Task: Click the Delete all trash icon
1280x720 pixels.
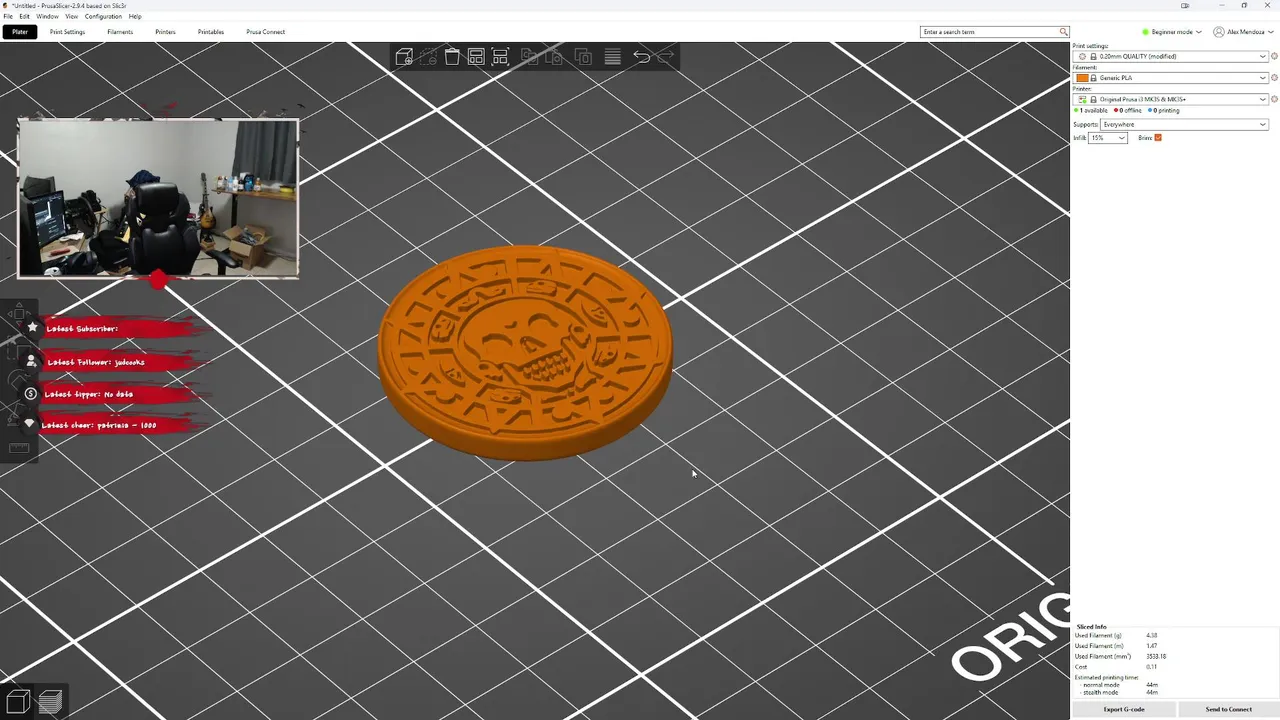Action: tap(452, 57)
